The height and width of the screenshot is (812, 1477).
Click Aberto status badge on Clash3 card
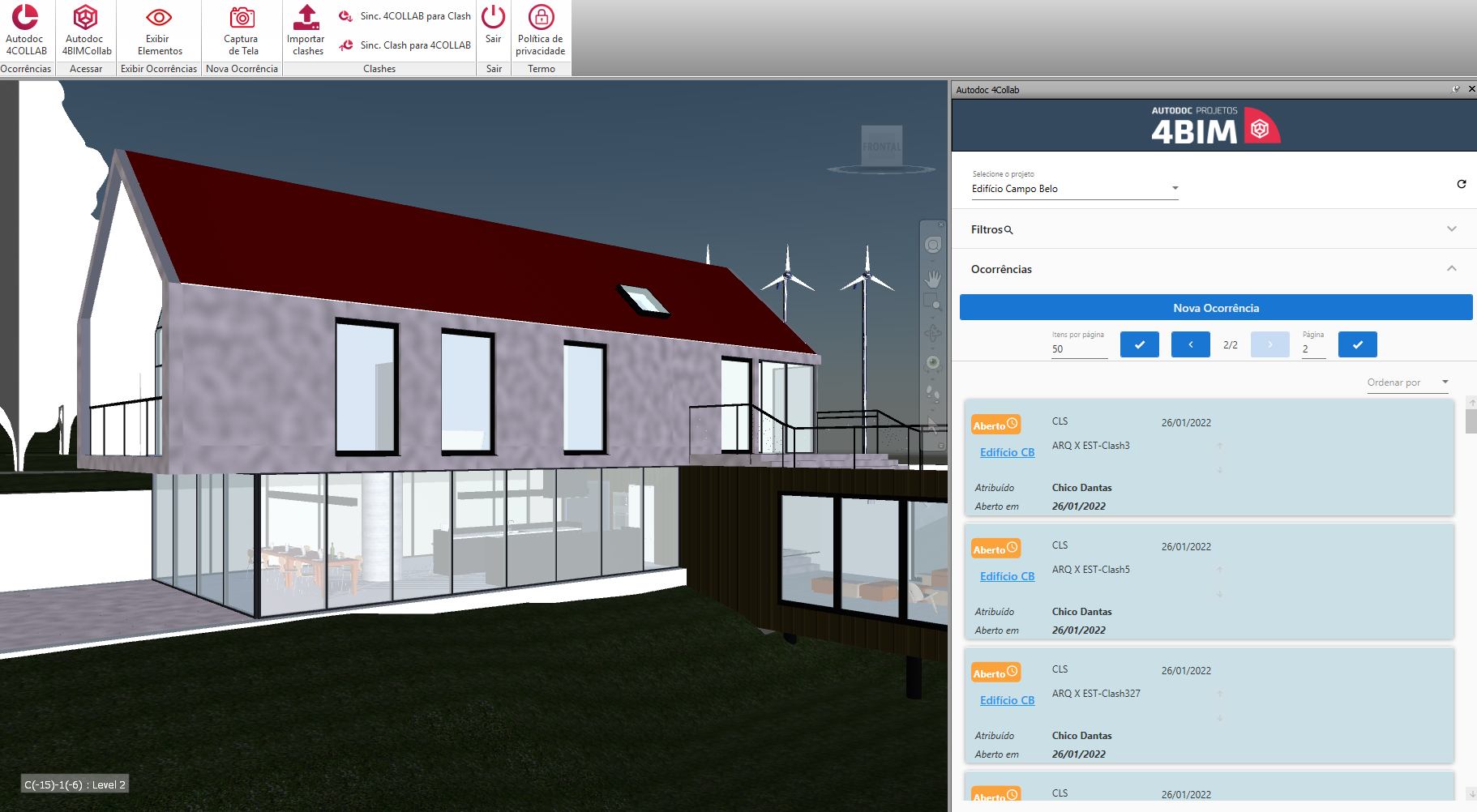click(995, 425)
